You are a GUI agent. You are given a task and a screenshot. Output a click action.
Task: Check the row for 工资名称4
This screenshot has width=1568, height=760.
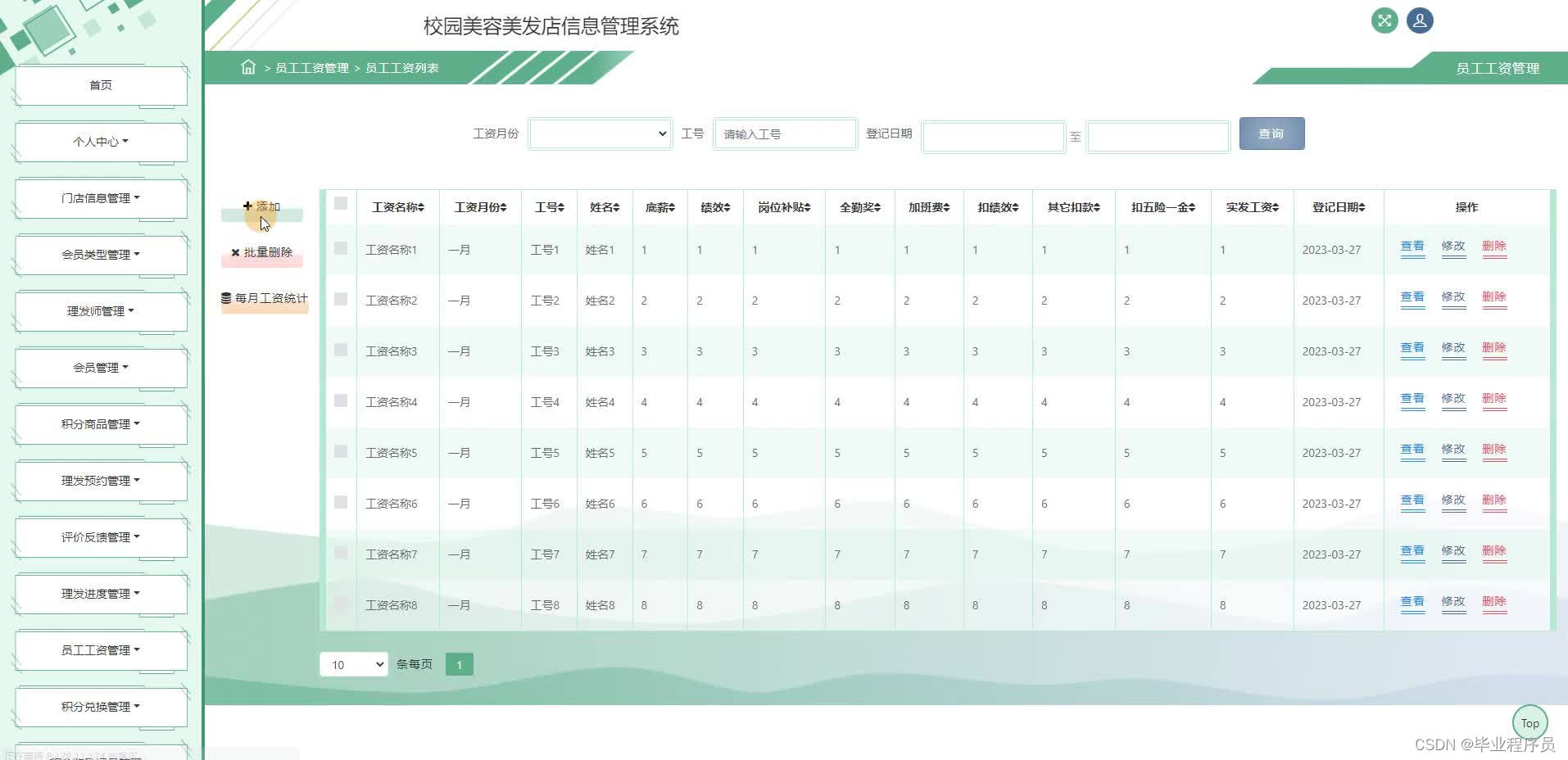tap(341, 400)
